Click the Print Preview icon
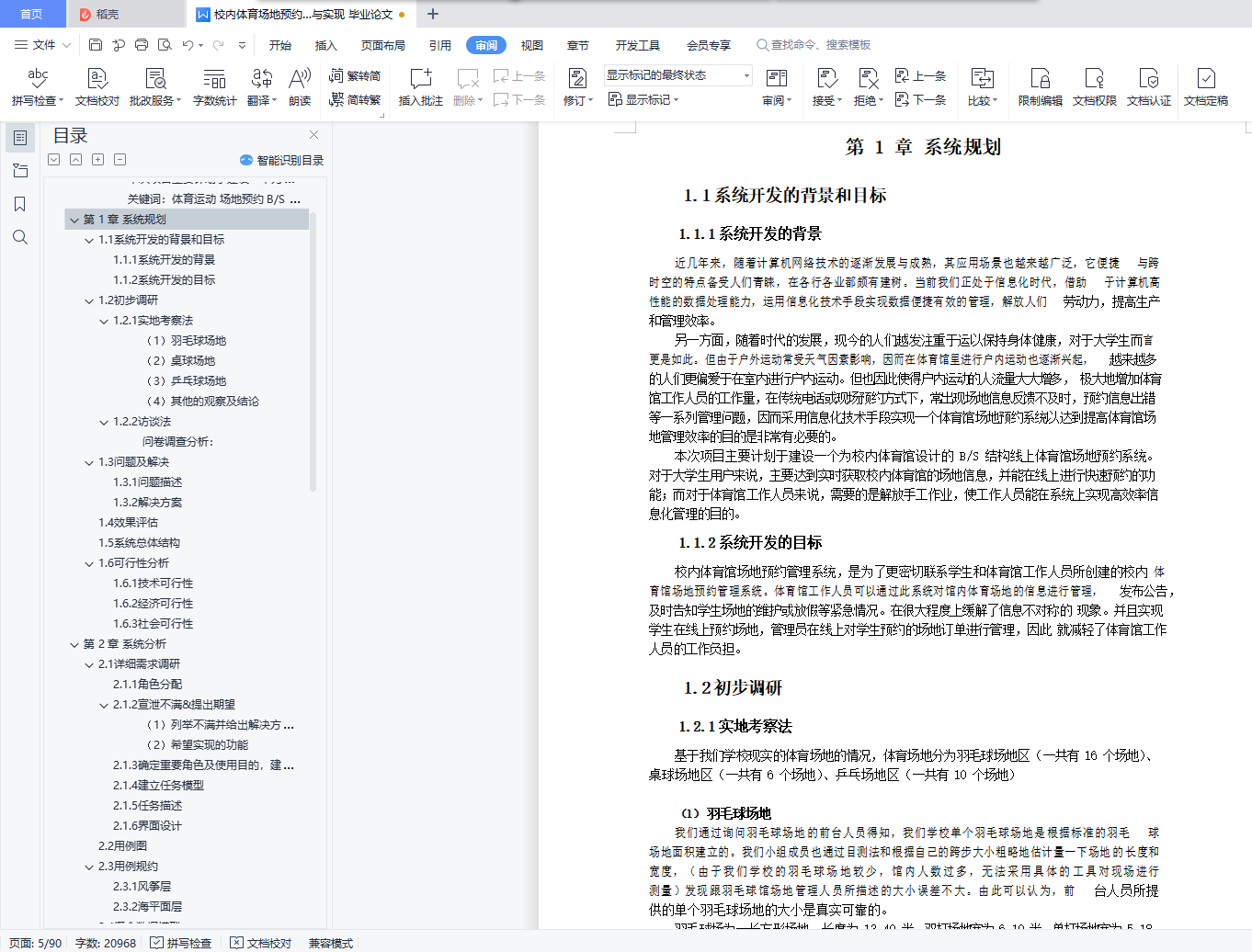The height and width of the screenshot is (952, 1252). [165, 44]
